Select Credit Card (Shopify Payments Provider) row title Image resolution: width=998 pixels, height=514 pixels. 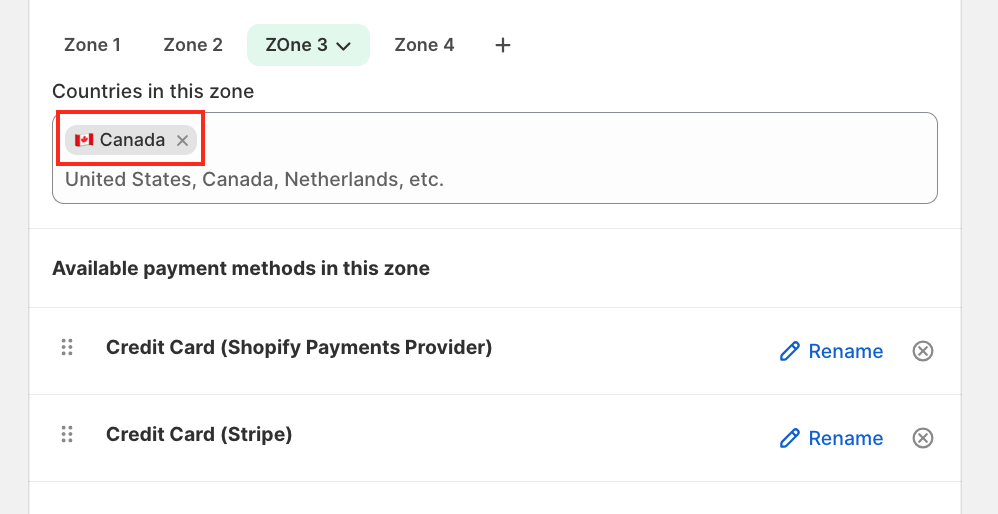point(299,347)
